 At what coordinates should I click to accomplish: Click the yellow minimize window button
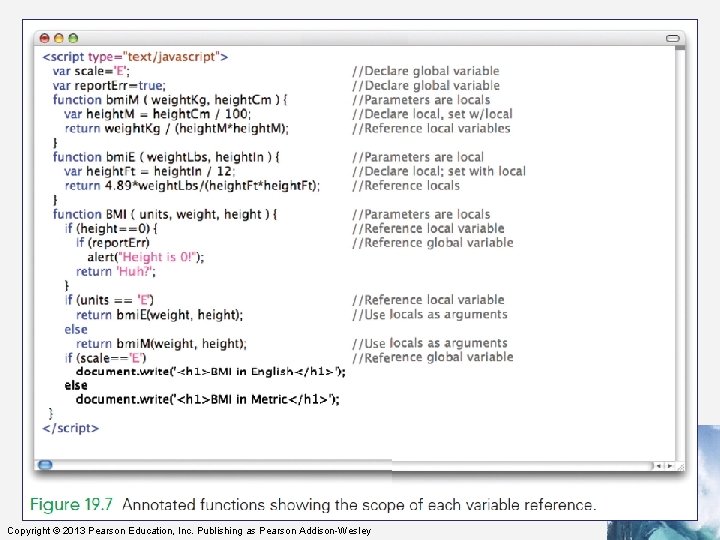click(x=59, y=38)
